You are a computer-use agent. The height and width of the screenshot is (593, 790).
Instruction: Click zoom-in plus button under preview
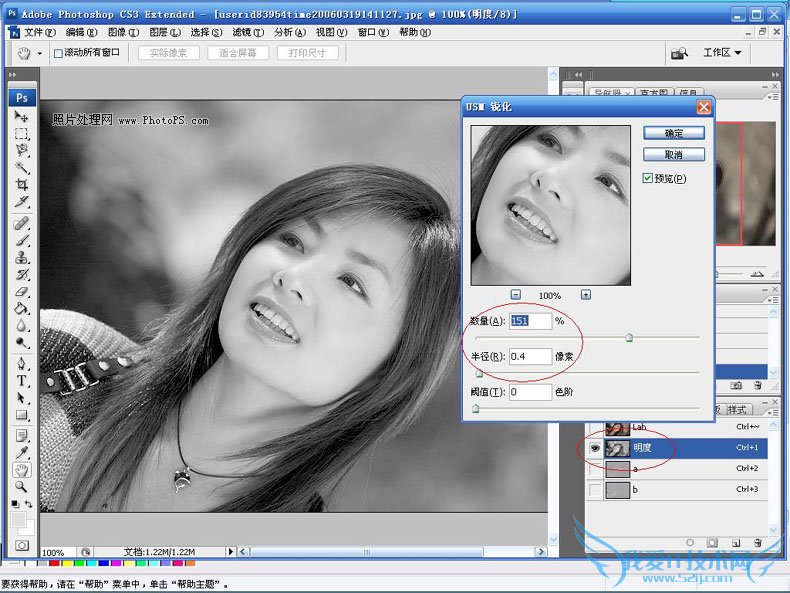586,295
